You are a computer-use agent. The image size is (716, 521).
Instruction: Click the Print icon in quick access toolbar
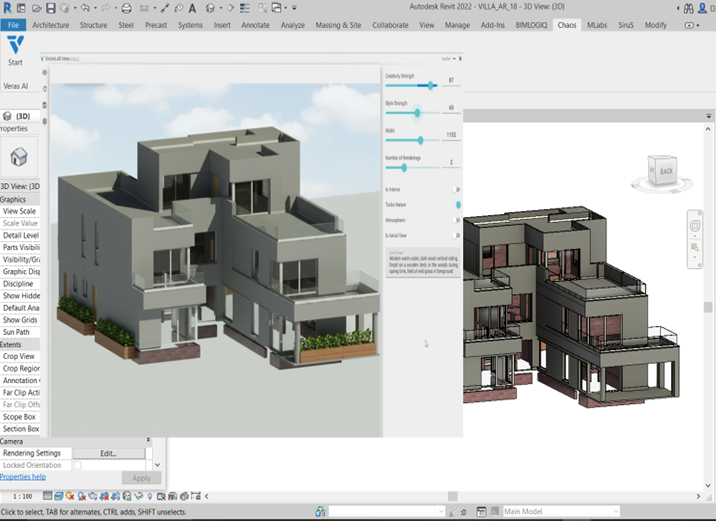click(x=126, y=8)
